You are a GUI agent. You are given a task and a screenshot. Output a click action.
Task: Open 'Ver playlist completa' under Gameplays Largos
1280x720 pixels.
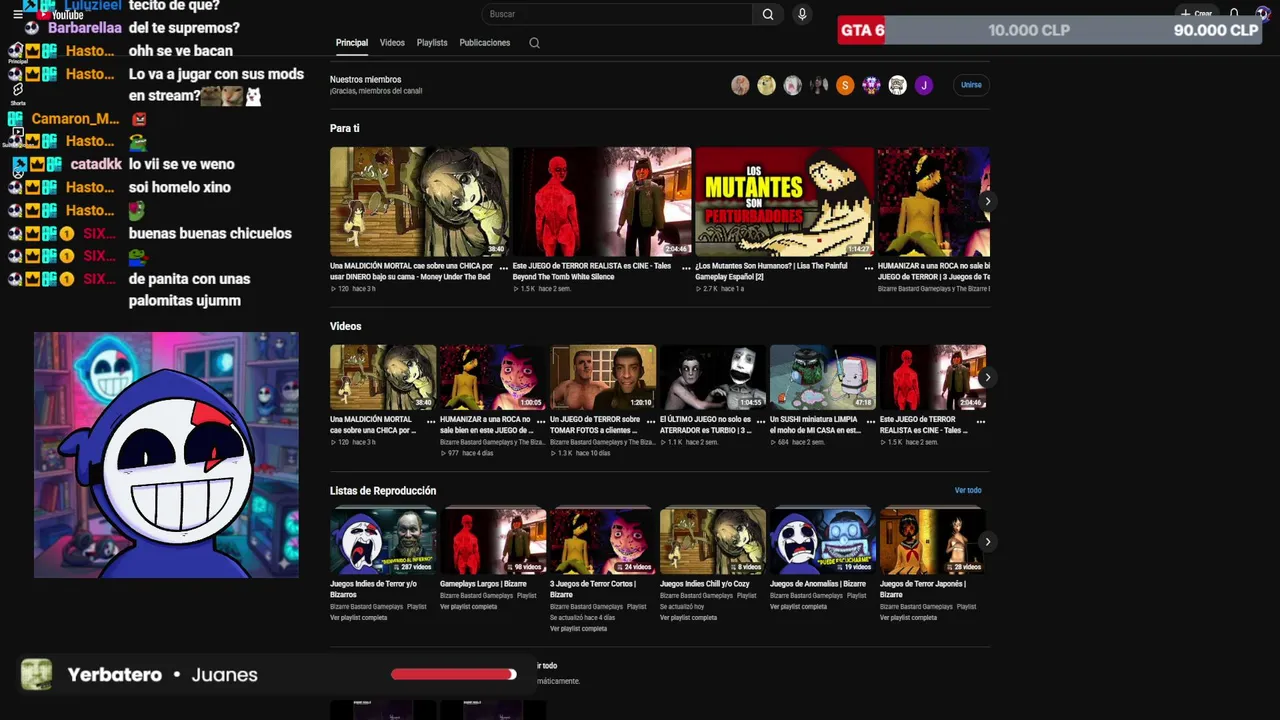(x=469, y=606)
